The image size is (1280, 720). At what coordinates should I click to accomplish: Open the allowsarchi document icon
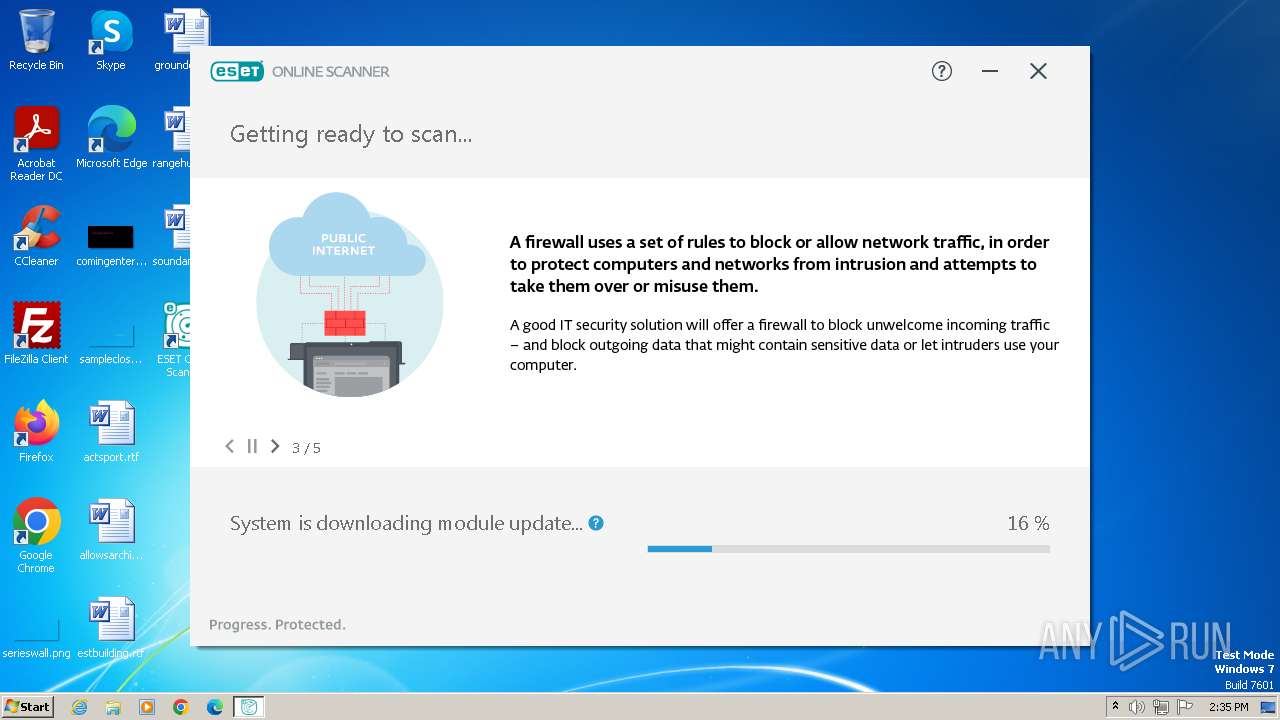(111, 530)
